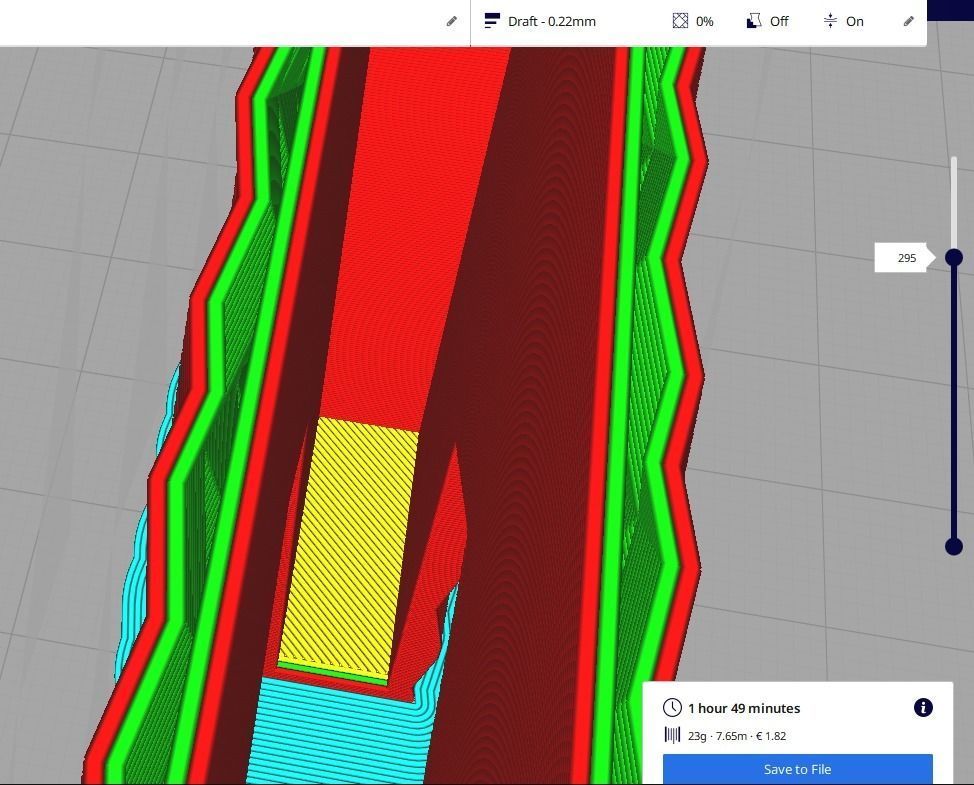Click the material usage spool icon
The height and width of the screenshot is (785, 974).
pyautogui.click(x=672, y=735)
